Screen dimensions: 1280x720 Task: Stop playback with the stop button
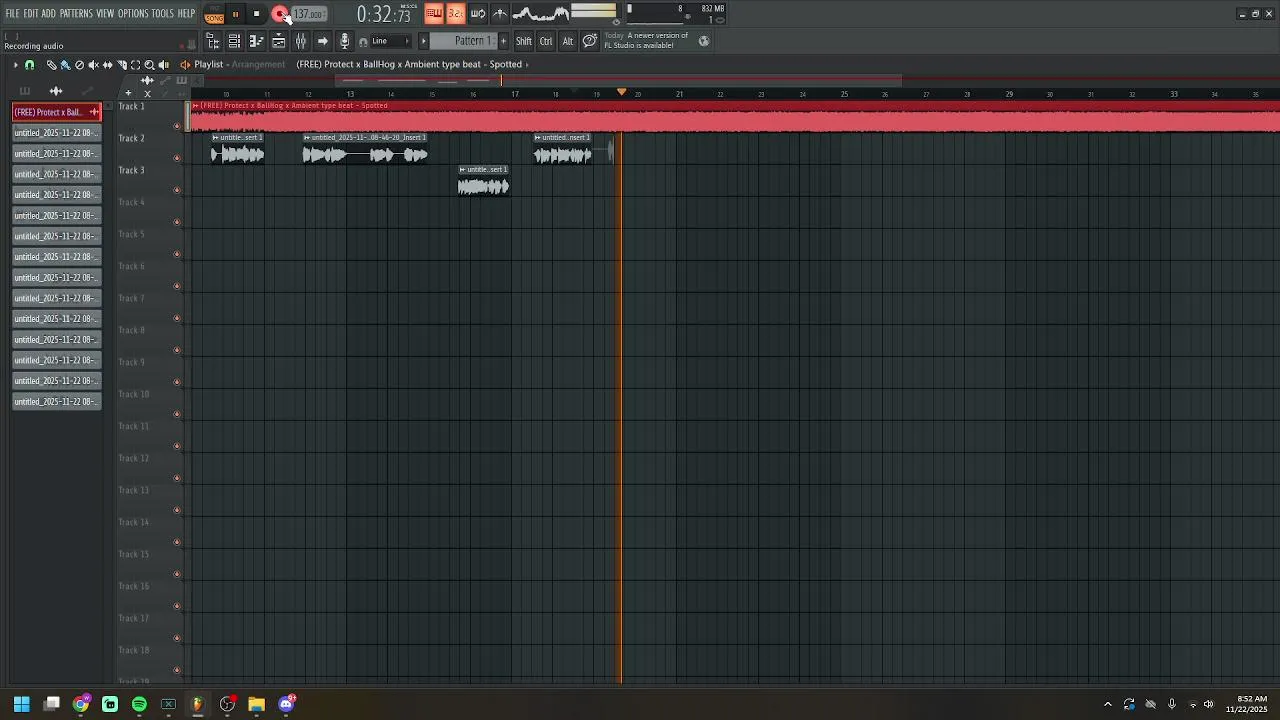(x=257, y=14)
